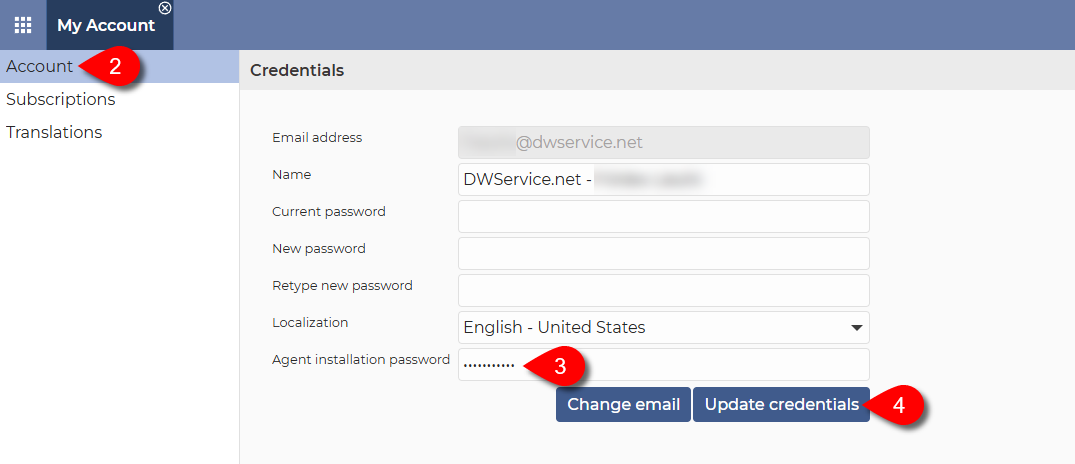The image size is (1075, 464).
Task: Click the red marker numbered 4
Action: point(898,406)
